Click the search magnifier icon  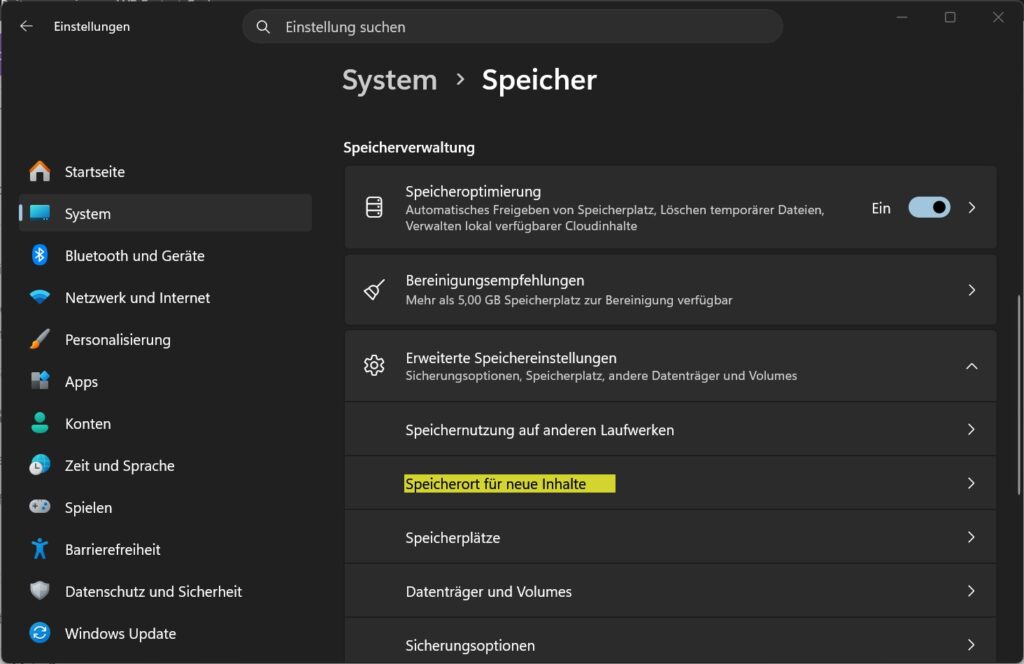click(x=263, y=27)
